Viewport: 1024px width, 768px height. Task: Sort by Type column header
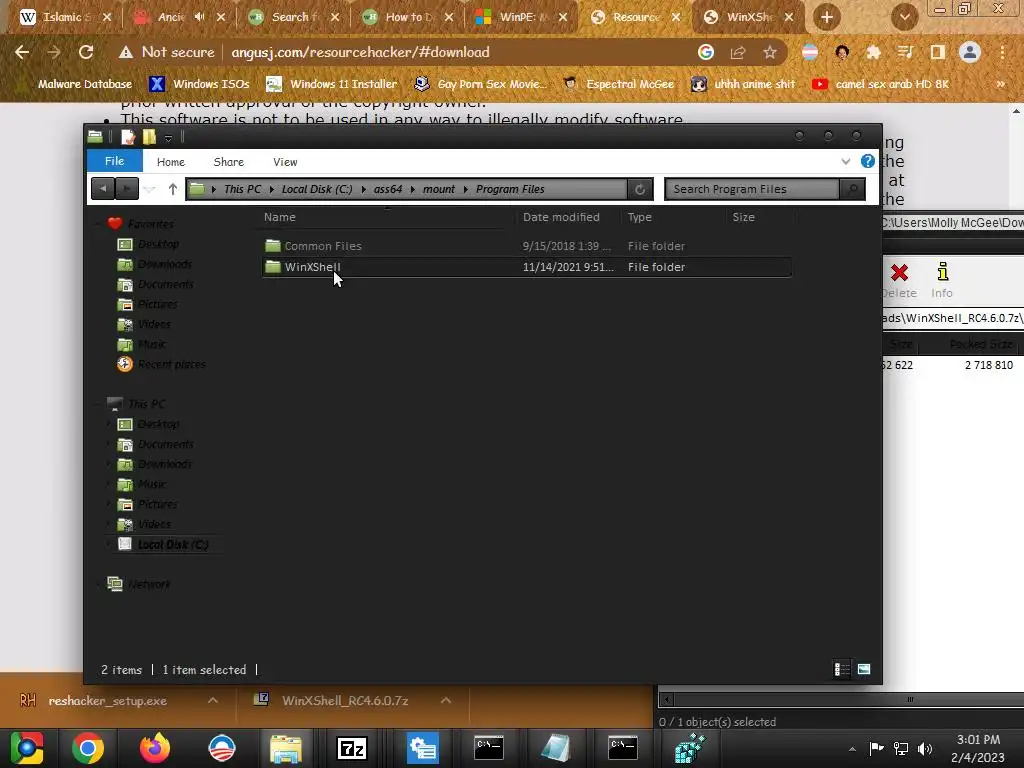[x=639, y=217]
